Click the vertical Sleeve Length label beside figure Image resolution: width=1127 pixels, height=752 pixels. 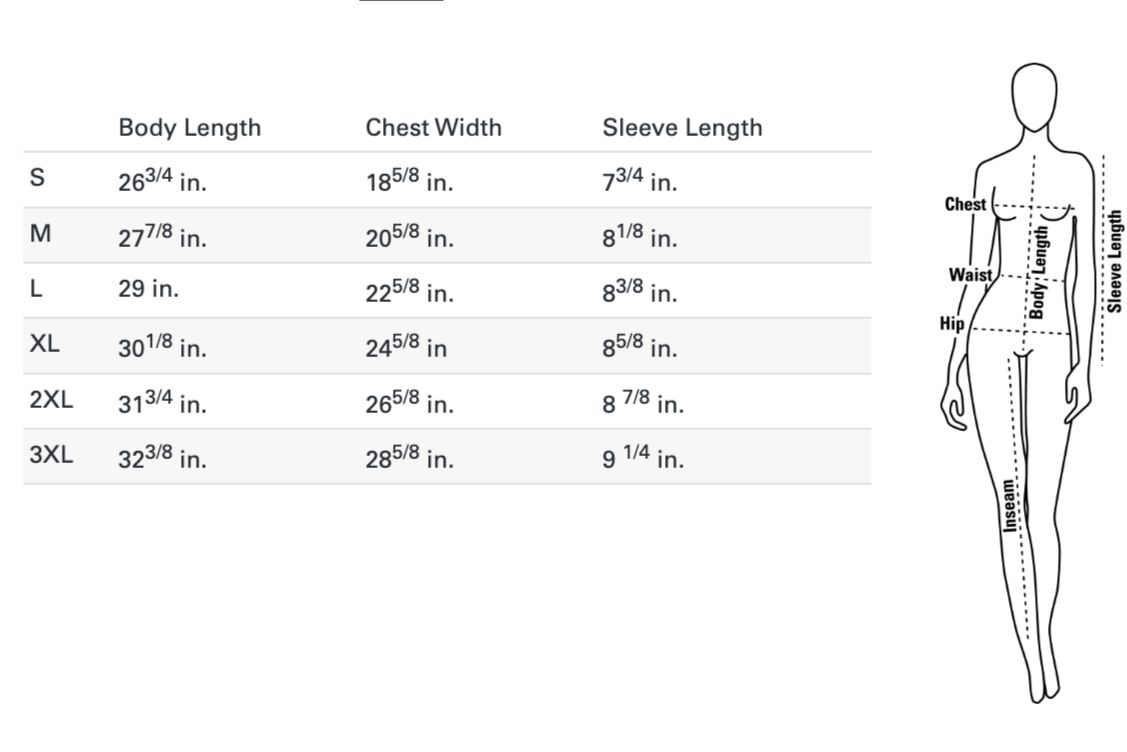click(1115, 261)
